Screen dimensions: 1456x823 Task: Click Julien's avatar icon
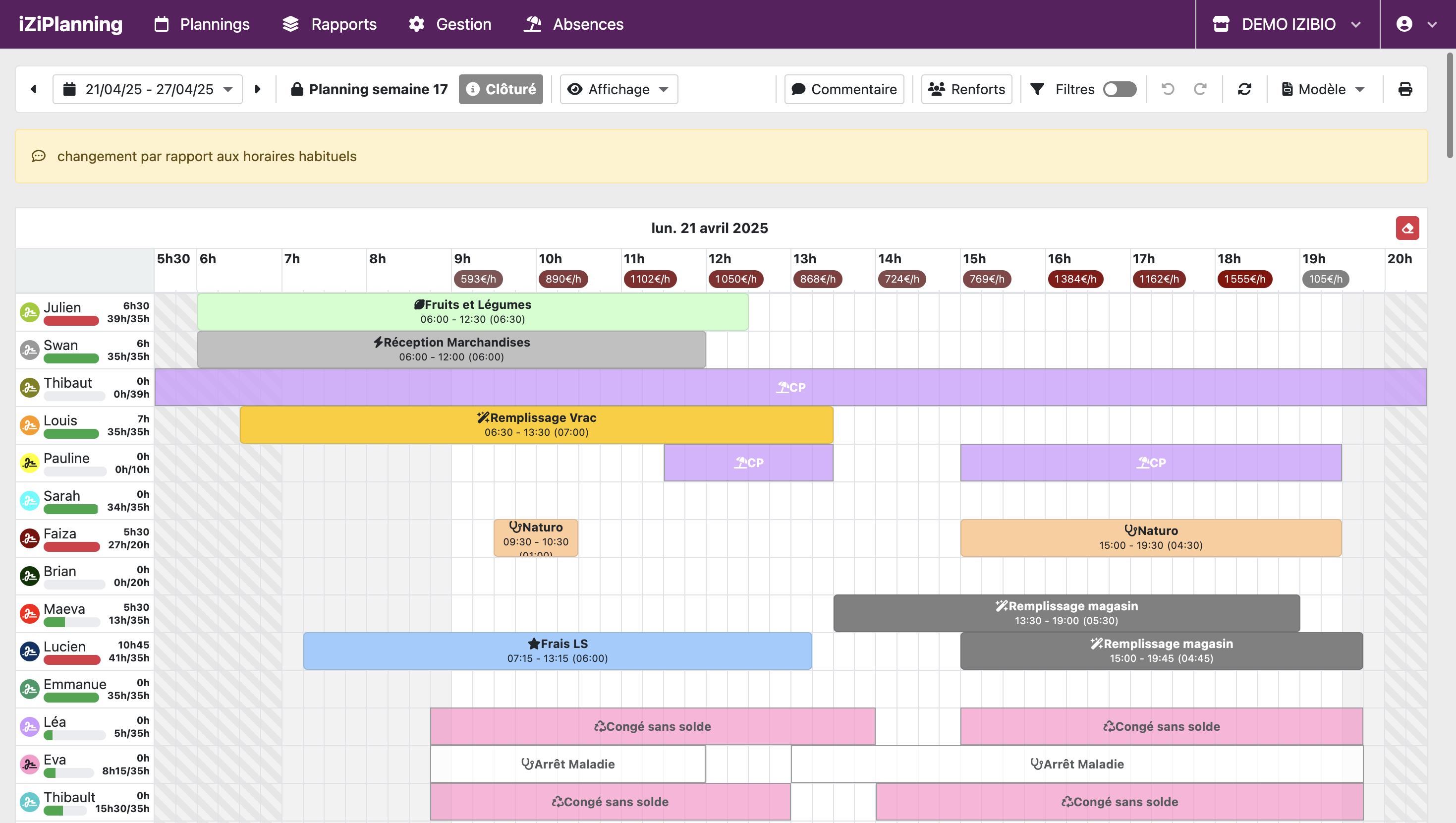click(29, 312)
